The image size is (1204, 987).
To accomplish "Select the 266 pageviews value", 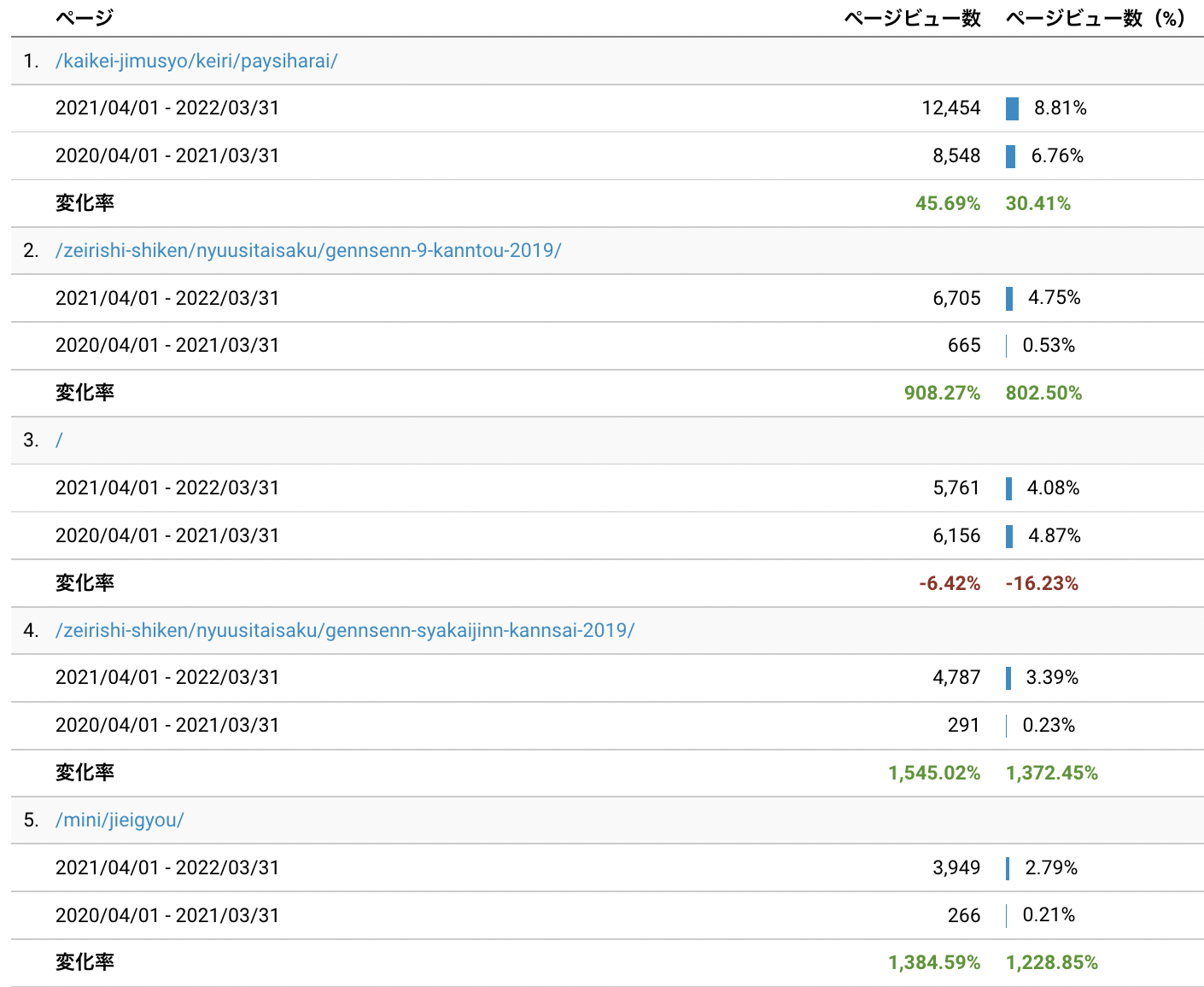I will coord(964,916).
